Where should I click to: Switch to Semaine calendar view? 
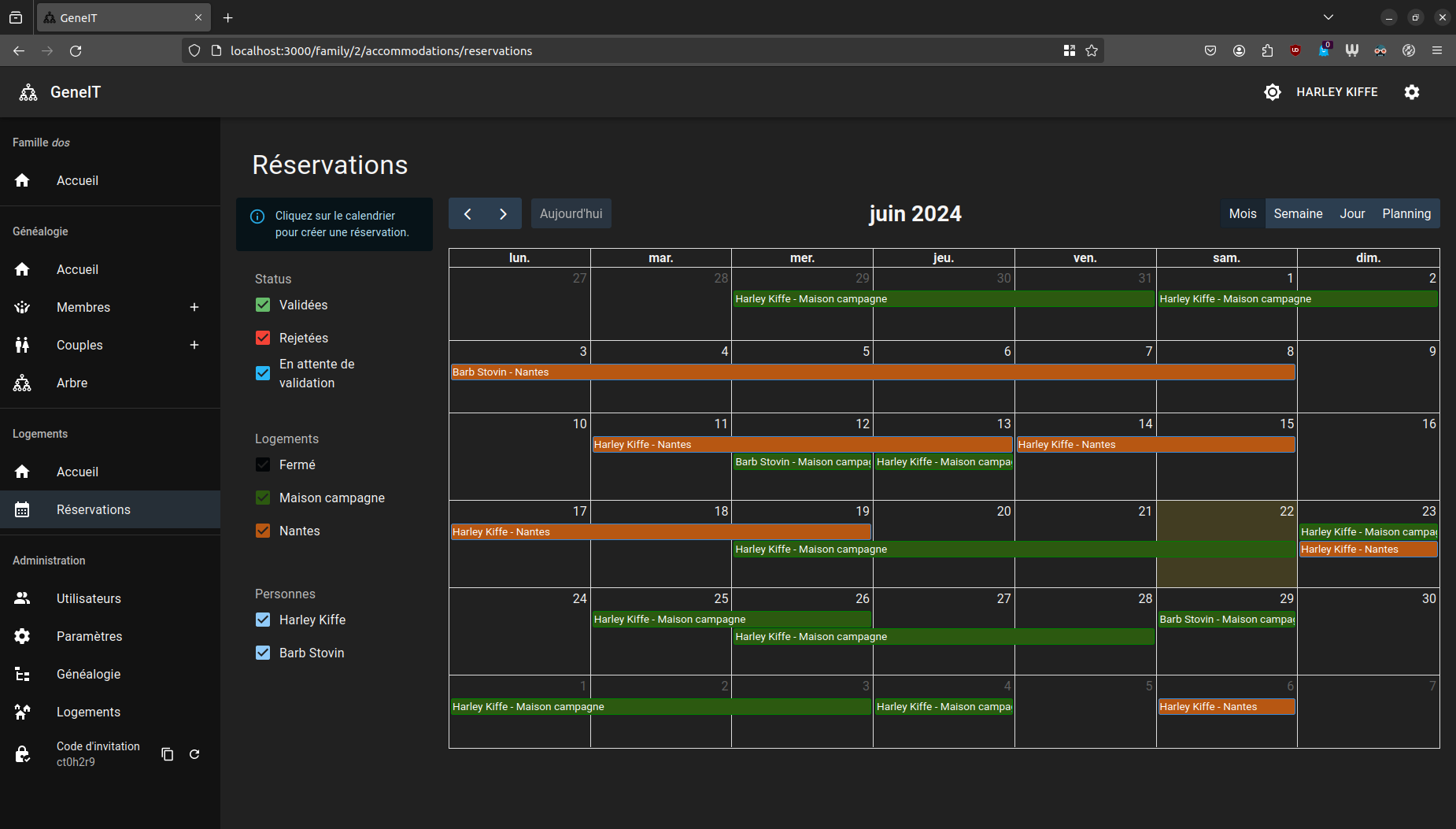click(1298, 214)
